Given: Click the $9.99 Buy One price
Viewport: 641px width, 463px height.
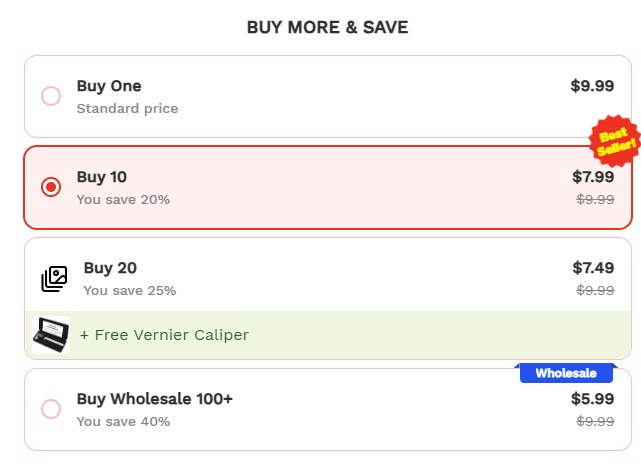Looking at the screenshot, I should pyautogui.click(x=592, y=86).
